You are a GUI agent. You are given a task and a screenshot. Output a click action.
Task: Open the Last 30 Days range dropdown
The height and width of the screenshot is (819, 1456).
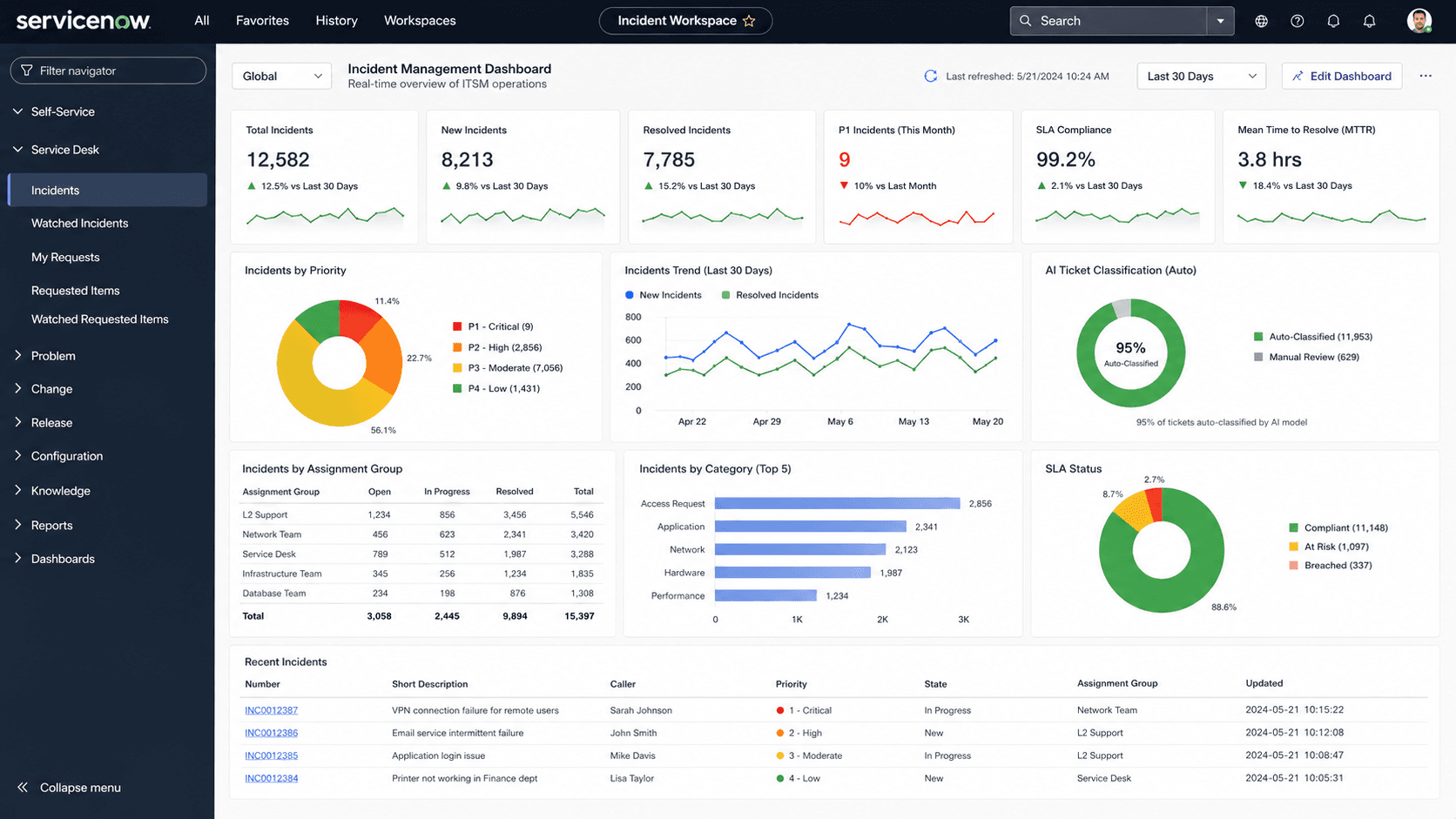pyautogui.click(x=1201, y=76)
